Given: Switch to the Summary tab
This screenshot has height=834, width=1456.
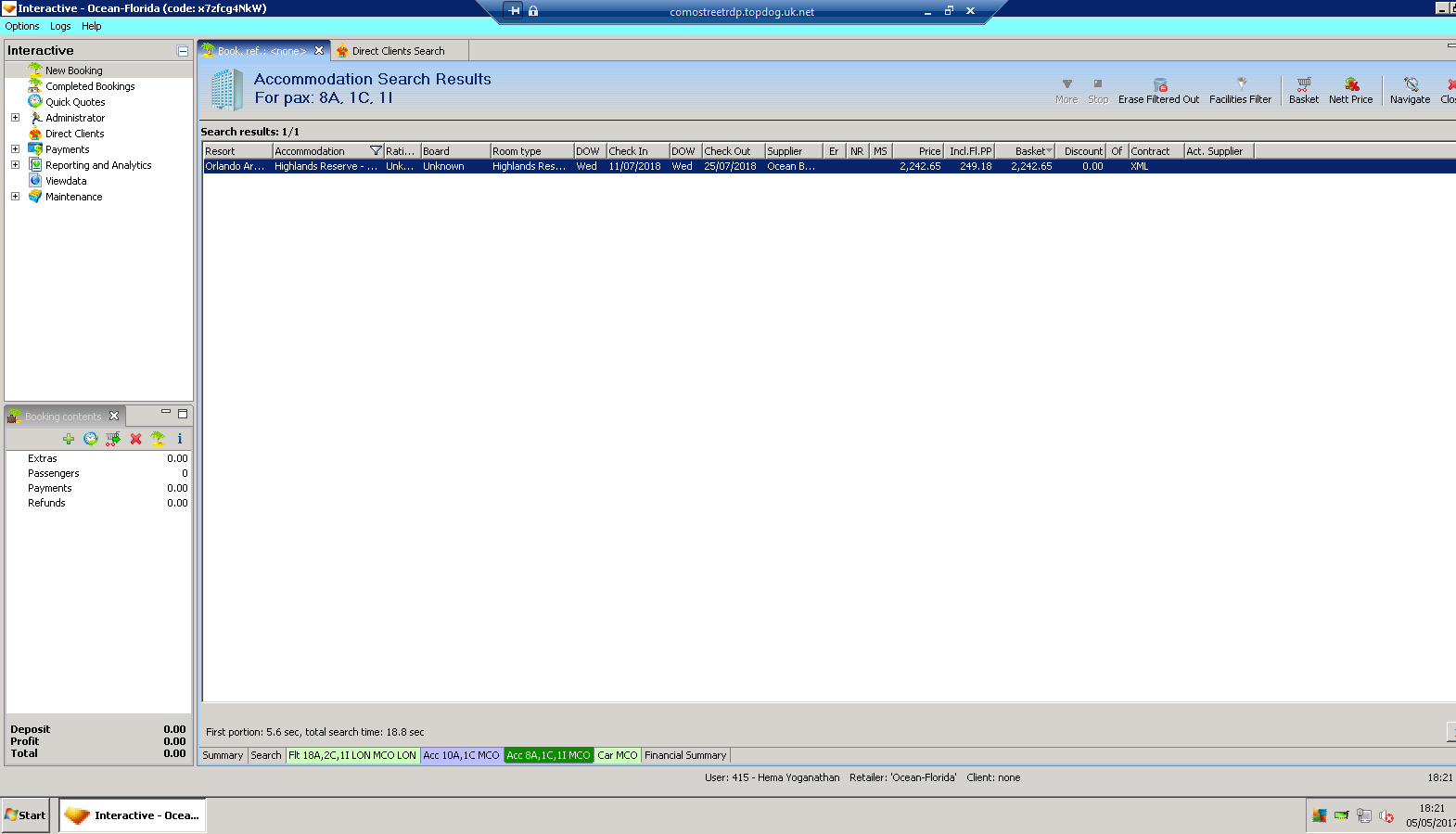Looking at the screenshot, I should [x=223, y=755].
